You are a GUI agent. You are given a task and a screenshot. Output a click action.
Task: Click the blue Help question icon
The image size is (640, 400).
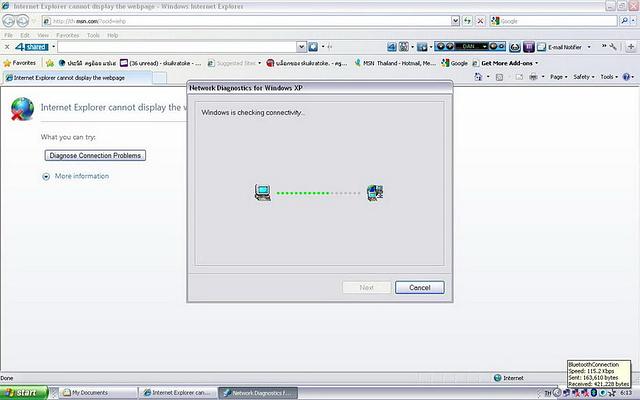coord(626,77)
